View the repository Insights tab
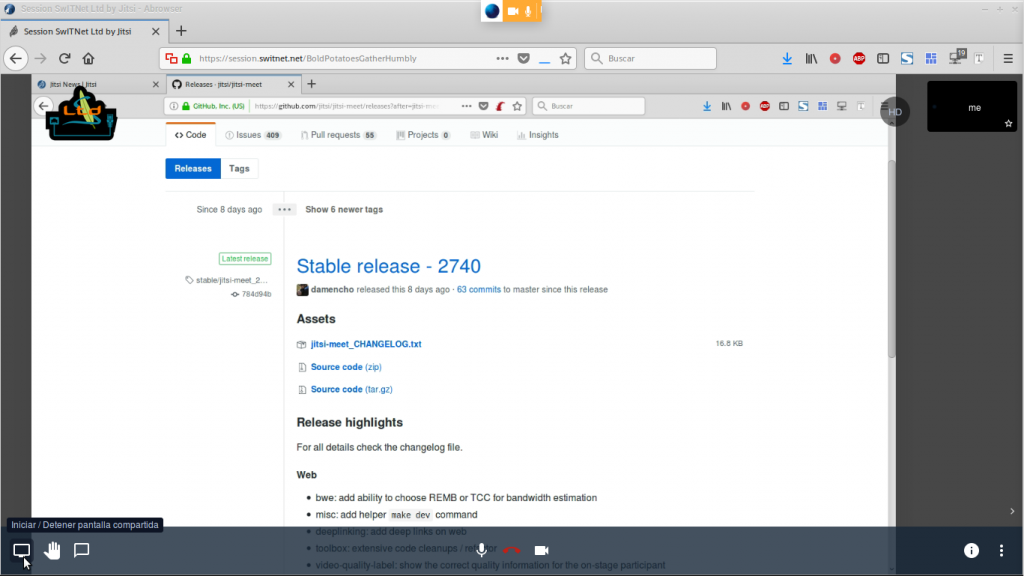Screen dimensions: 1024x576 [x=537, y=135]
